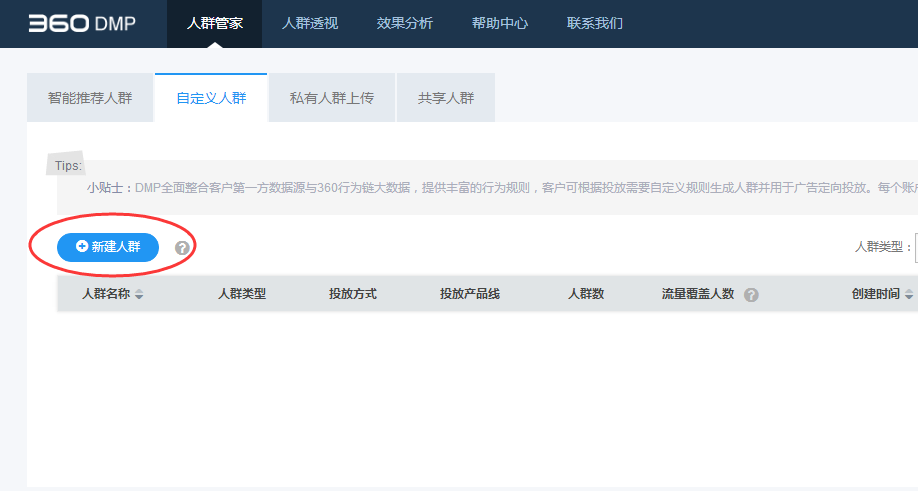Open 人群管家 in the top navigation
918x491 pixels.
tap(214, 24)
